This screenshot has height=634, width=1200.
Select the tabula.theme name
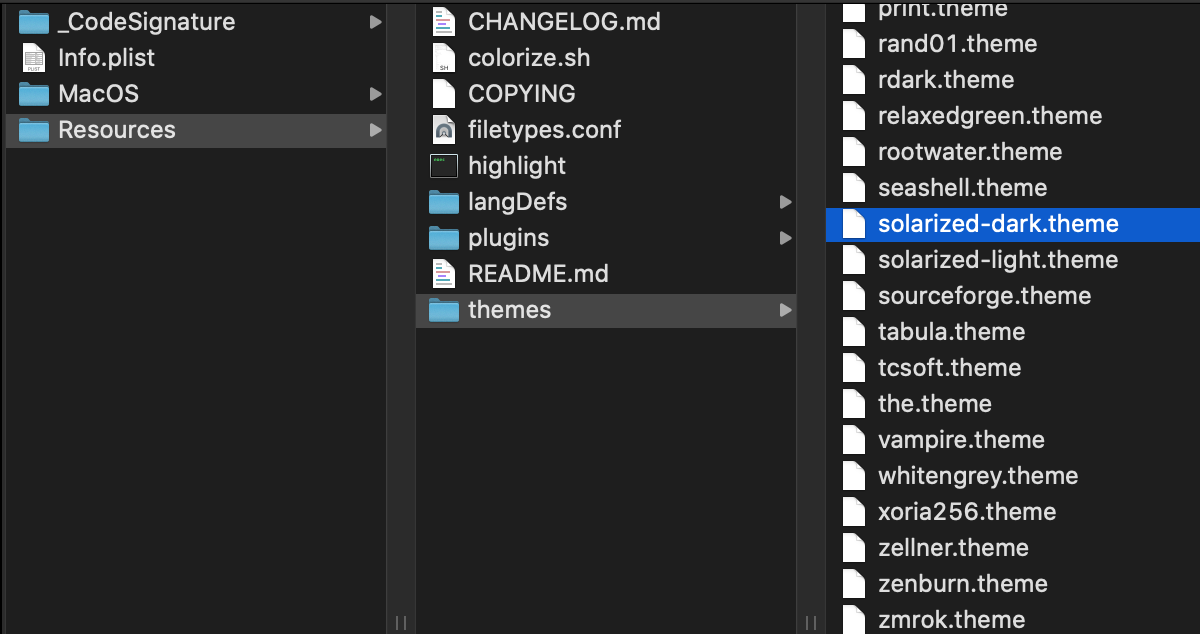(x=952, y=332)
